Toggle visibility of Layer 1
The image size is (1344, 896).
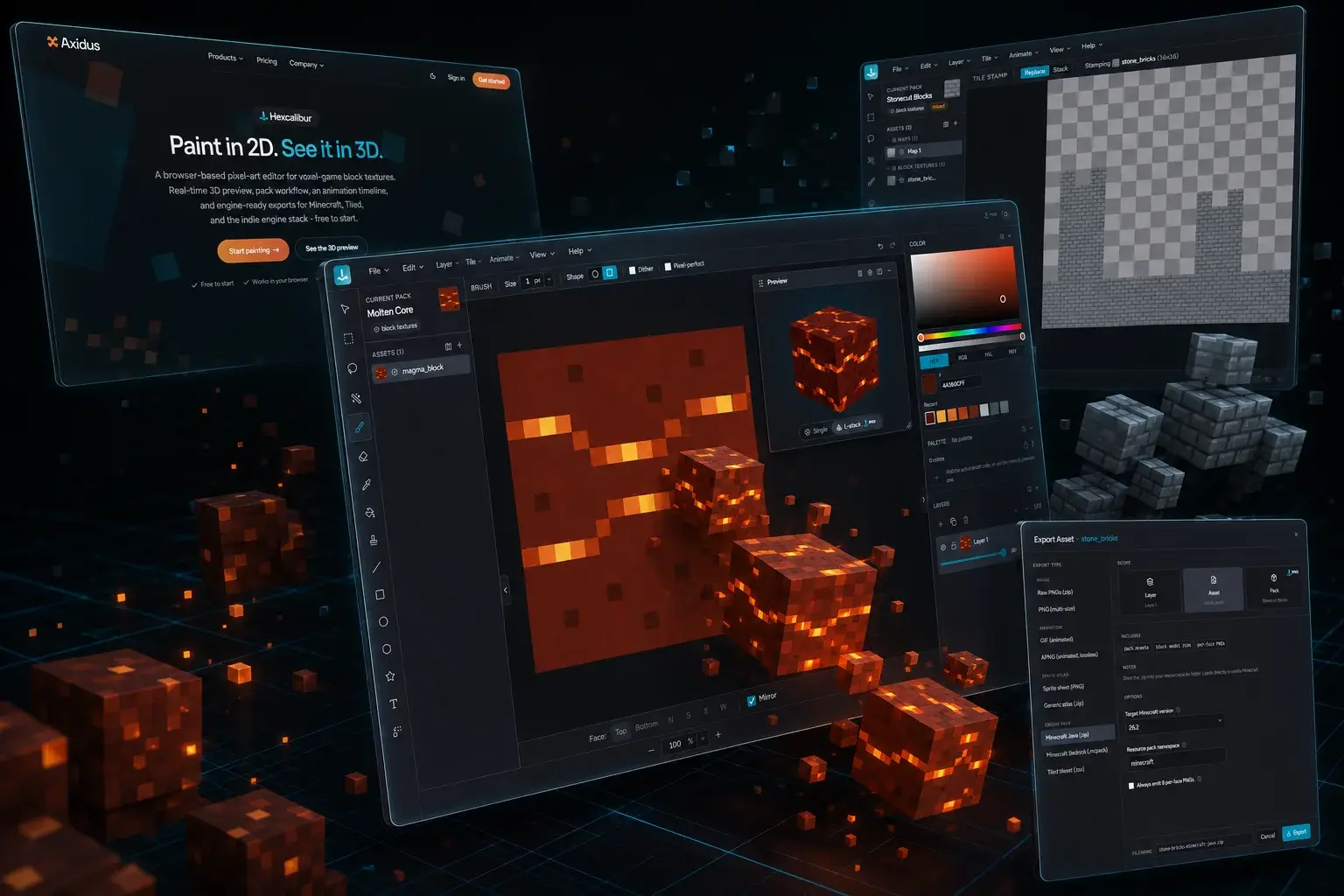pos(943,547)
